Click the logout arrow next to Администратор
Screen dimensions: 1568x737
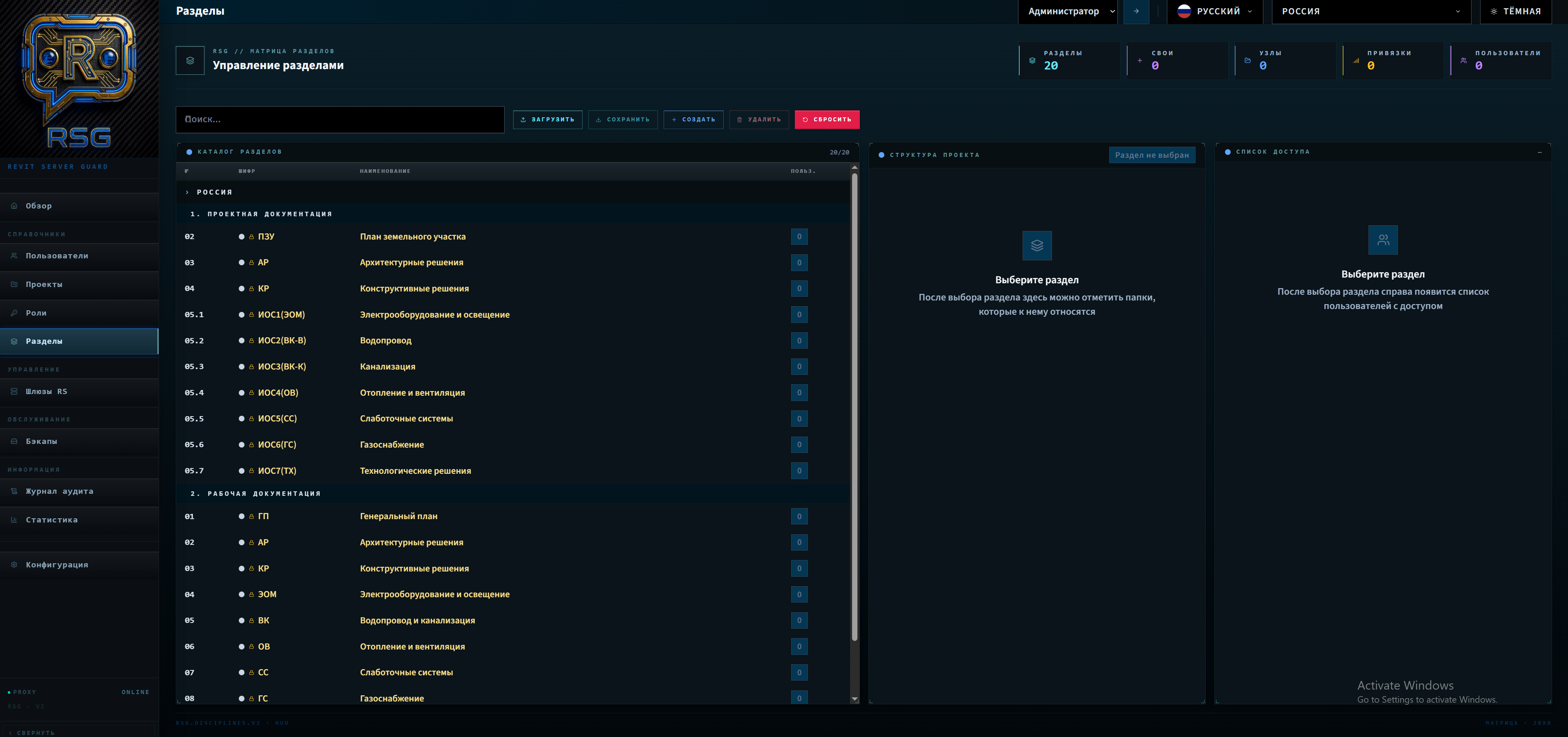(1136, 11)
